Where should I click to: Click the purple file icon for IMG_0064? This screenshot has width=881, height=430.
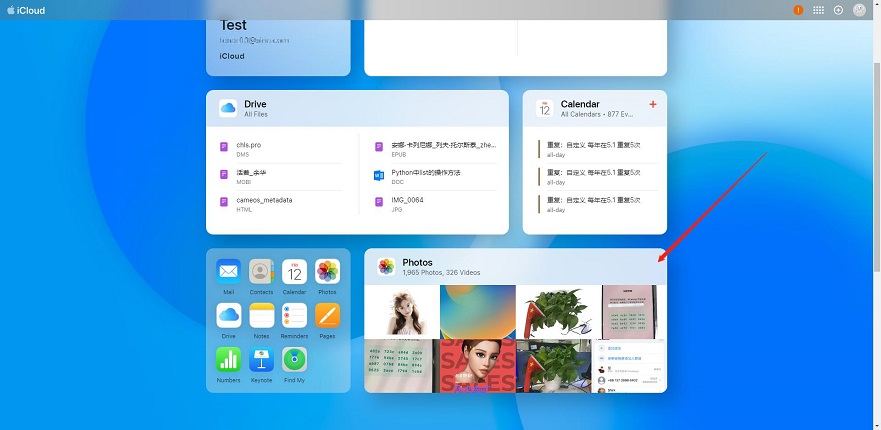(x=379, y=203)
